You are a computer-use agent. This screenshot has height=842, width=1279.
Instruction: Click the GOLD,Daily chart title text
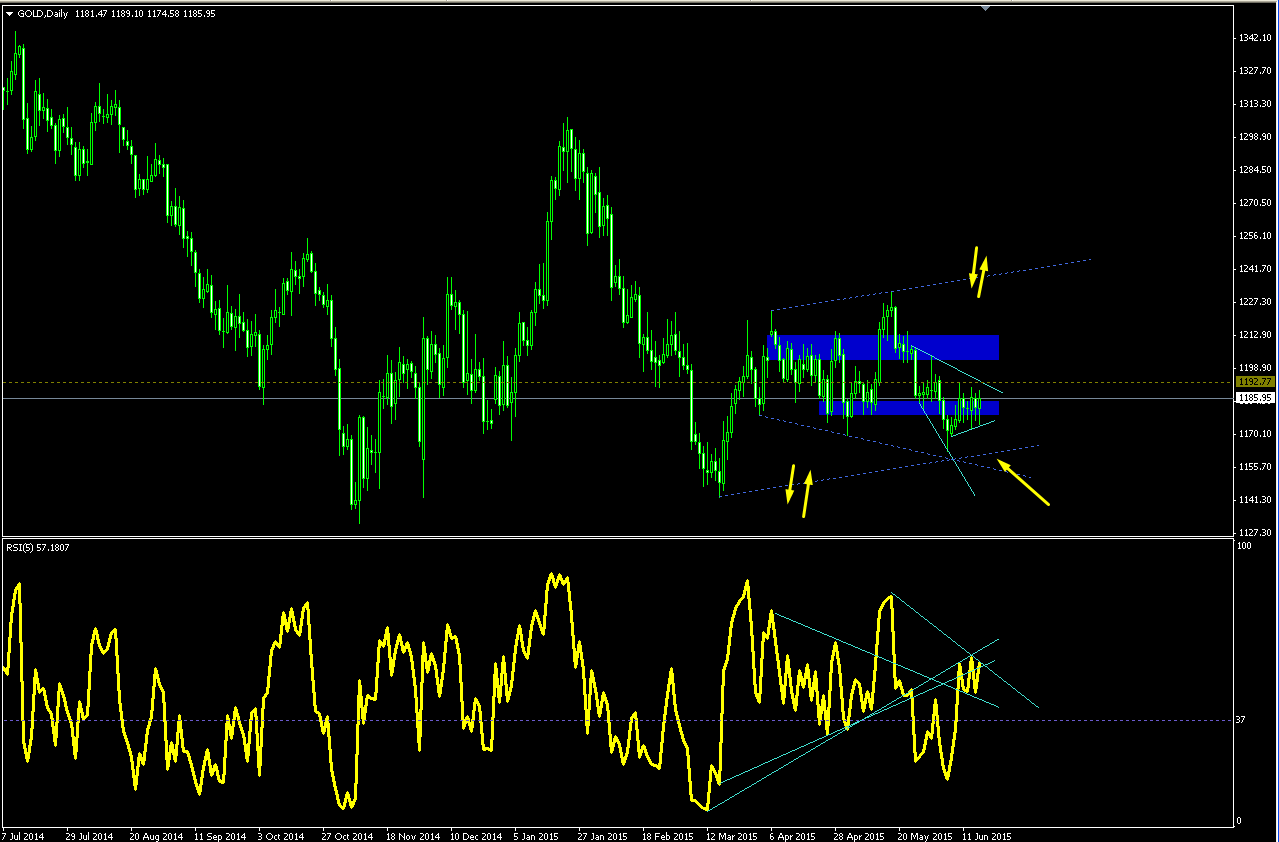coord(44,14)
